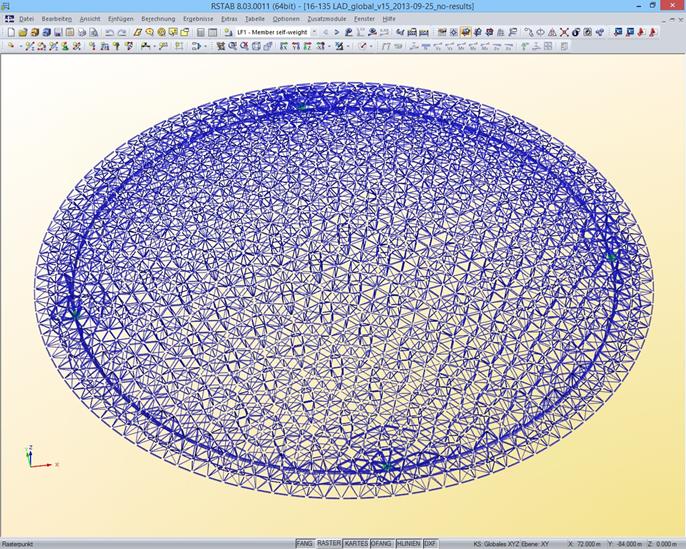
Task: Click the open folder icon in toolbar
Action: click(23, 32)
